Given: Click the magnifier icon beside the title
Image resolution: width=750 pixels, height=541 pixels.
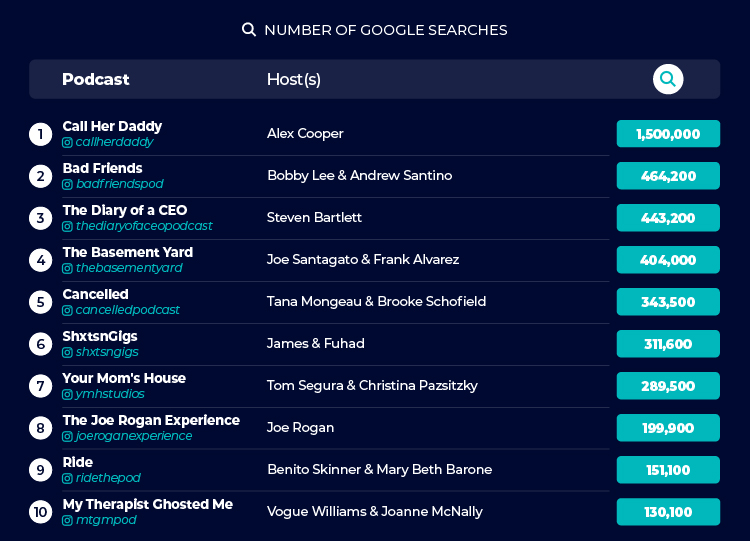Looking at the screenshot, I should pos(249,30).
